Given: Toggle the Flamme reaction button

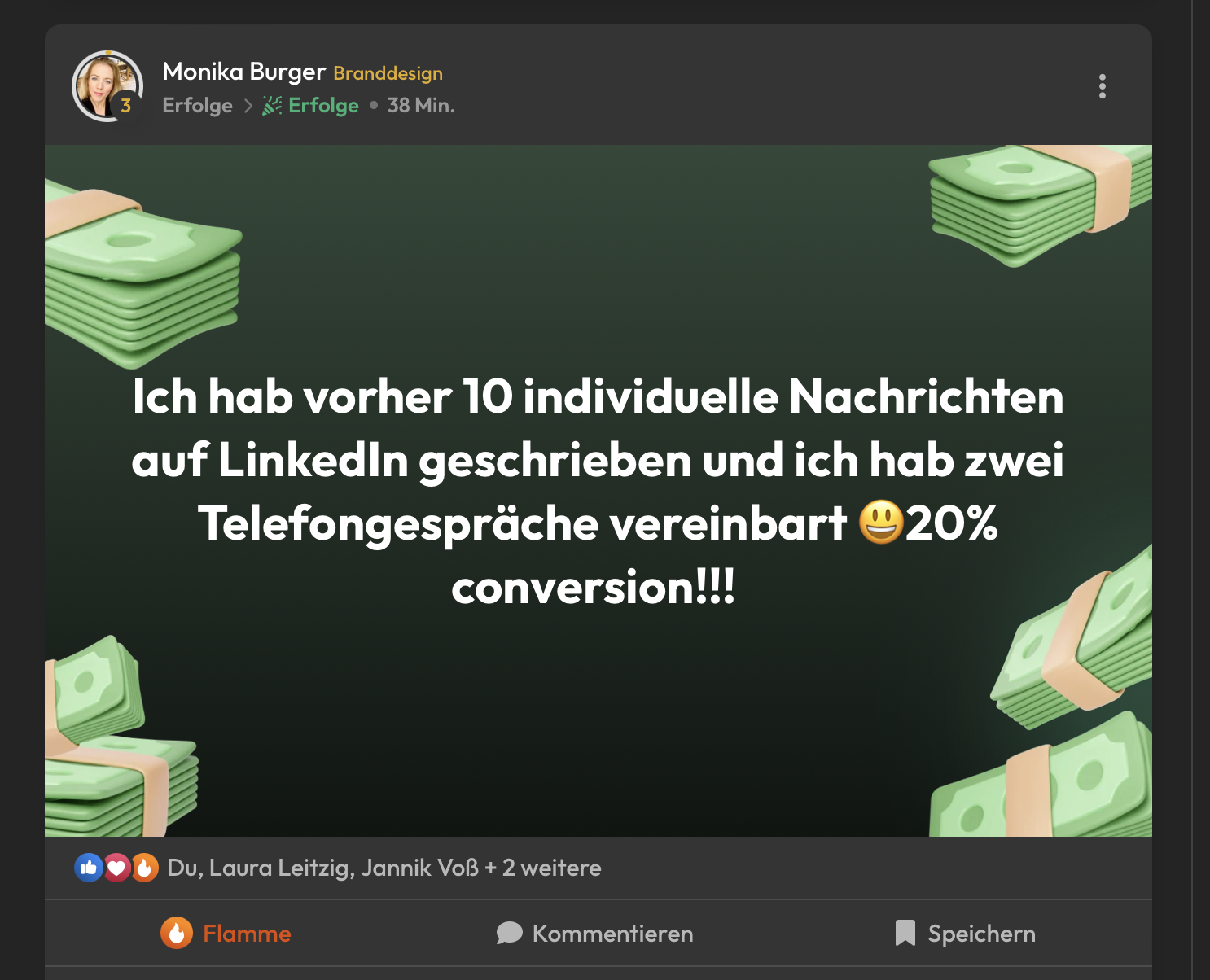Looking at the screenshot, I should [226, 933].
